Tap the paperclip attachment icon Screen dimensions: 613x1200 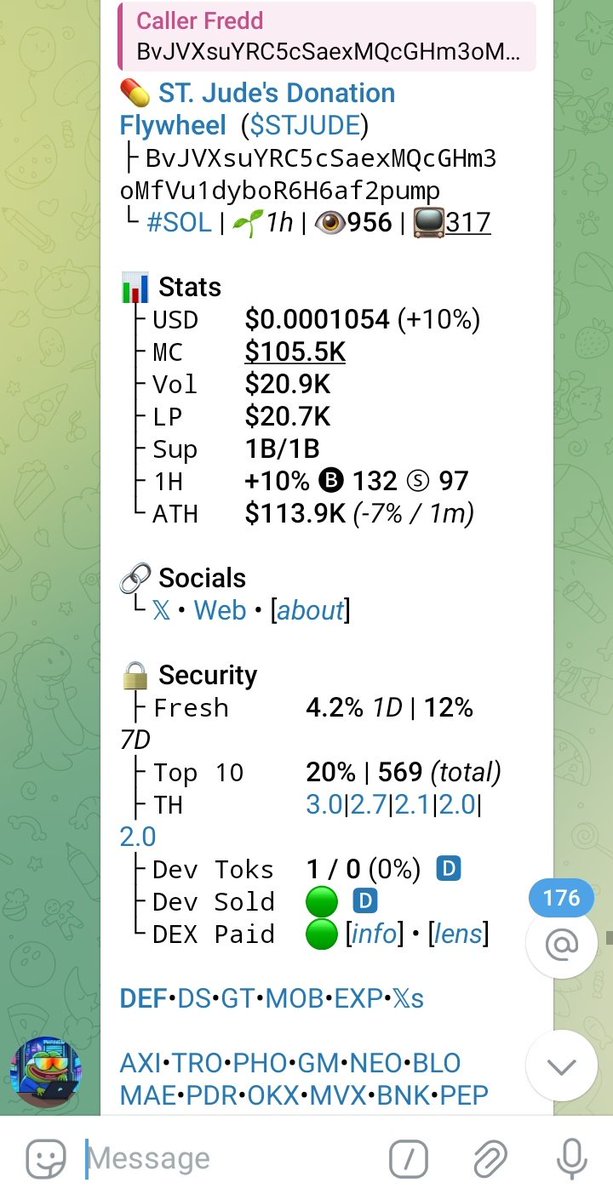click(489, 1160)
